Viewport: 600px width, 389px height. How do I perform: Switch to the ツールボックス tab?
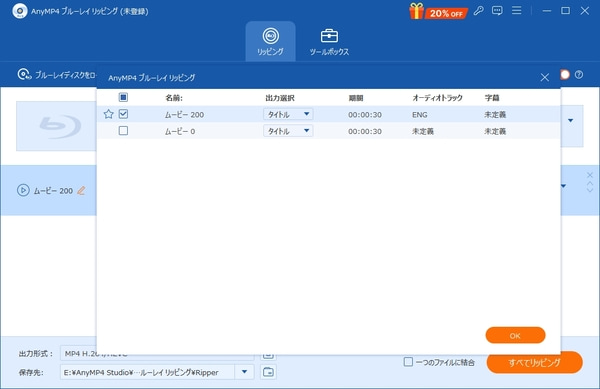pos(329,41)
